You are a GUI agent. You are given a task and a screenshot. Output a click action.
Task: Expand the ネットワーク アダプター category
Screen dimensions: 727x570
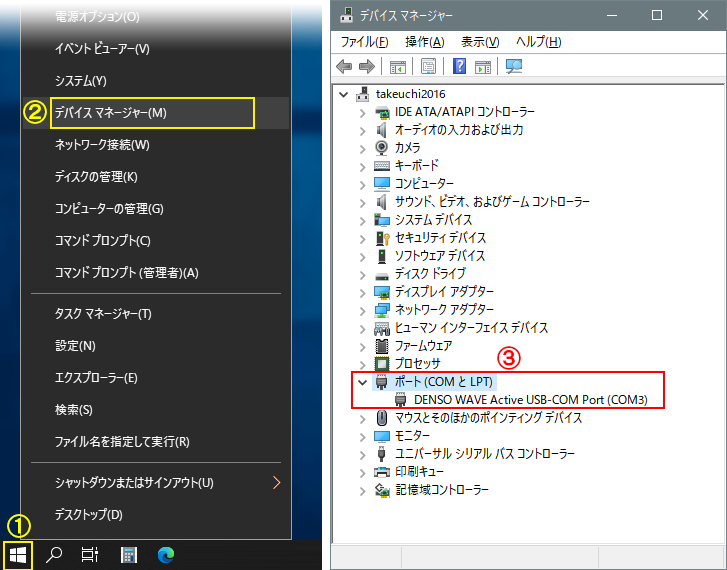[363, 310]
